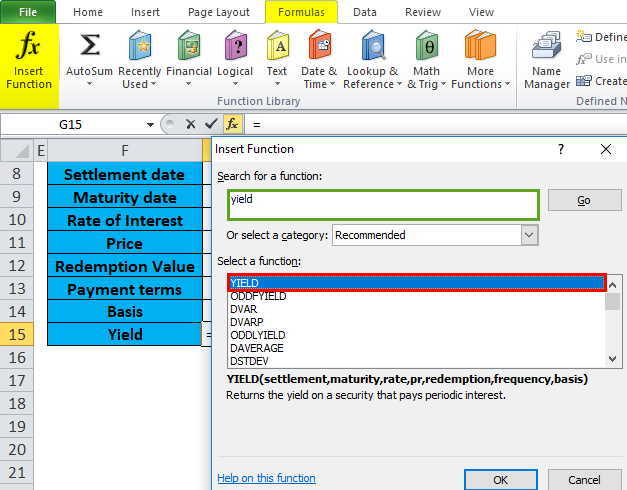The image size is (627, 490).
Task: Close the Insert Function dialog
Action: click(x=606, y=149)
